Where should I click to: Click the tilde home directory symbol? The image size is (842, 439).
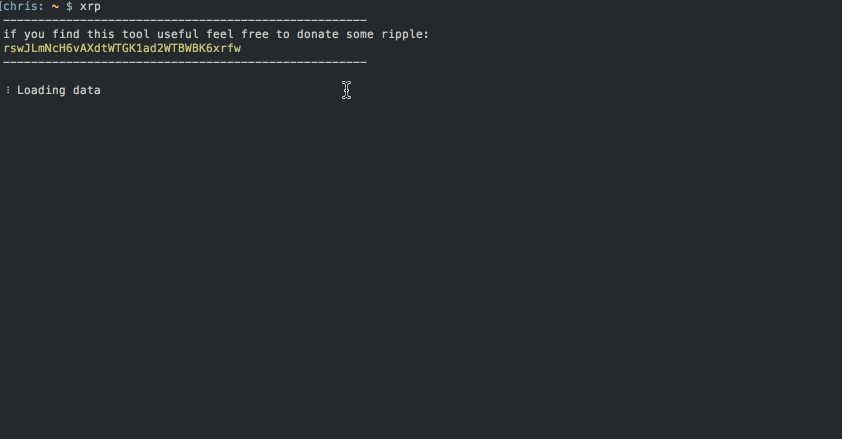[x=55, y=6]
